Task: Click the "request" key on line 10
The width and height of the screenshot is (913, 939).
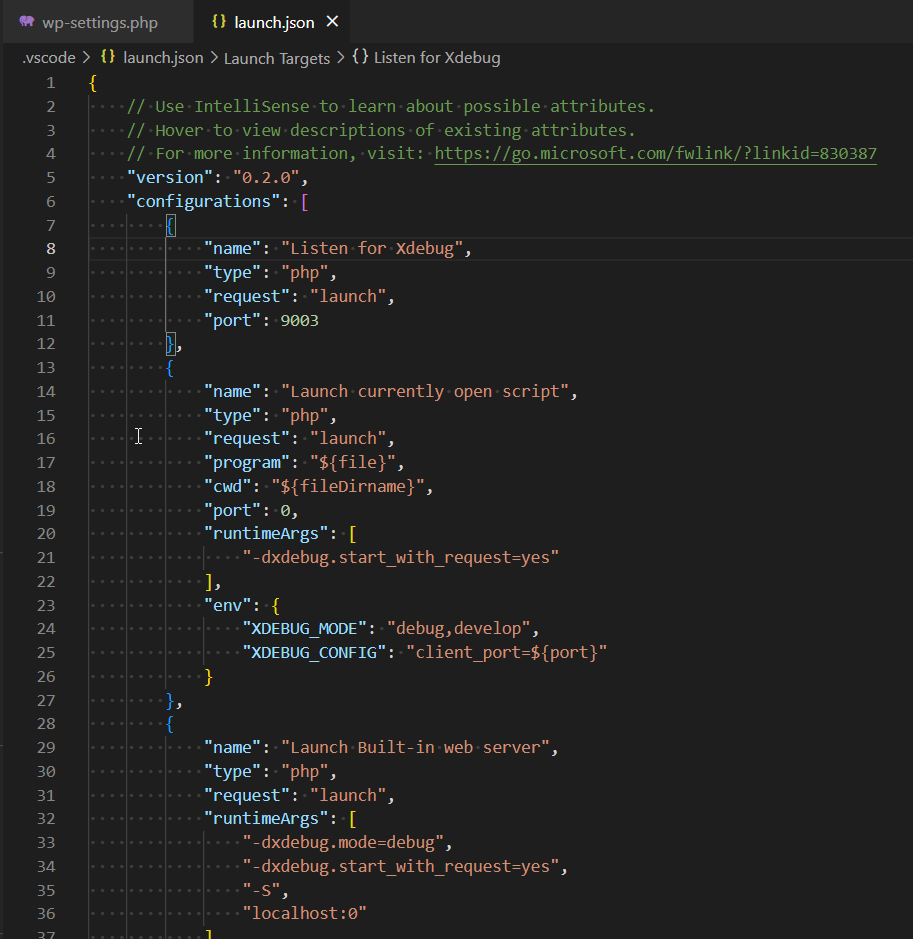Action: pyautogui.click(x=247, y=296)
